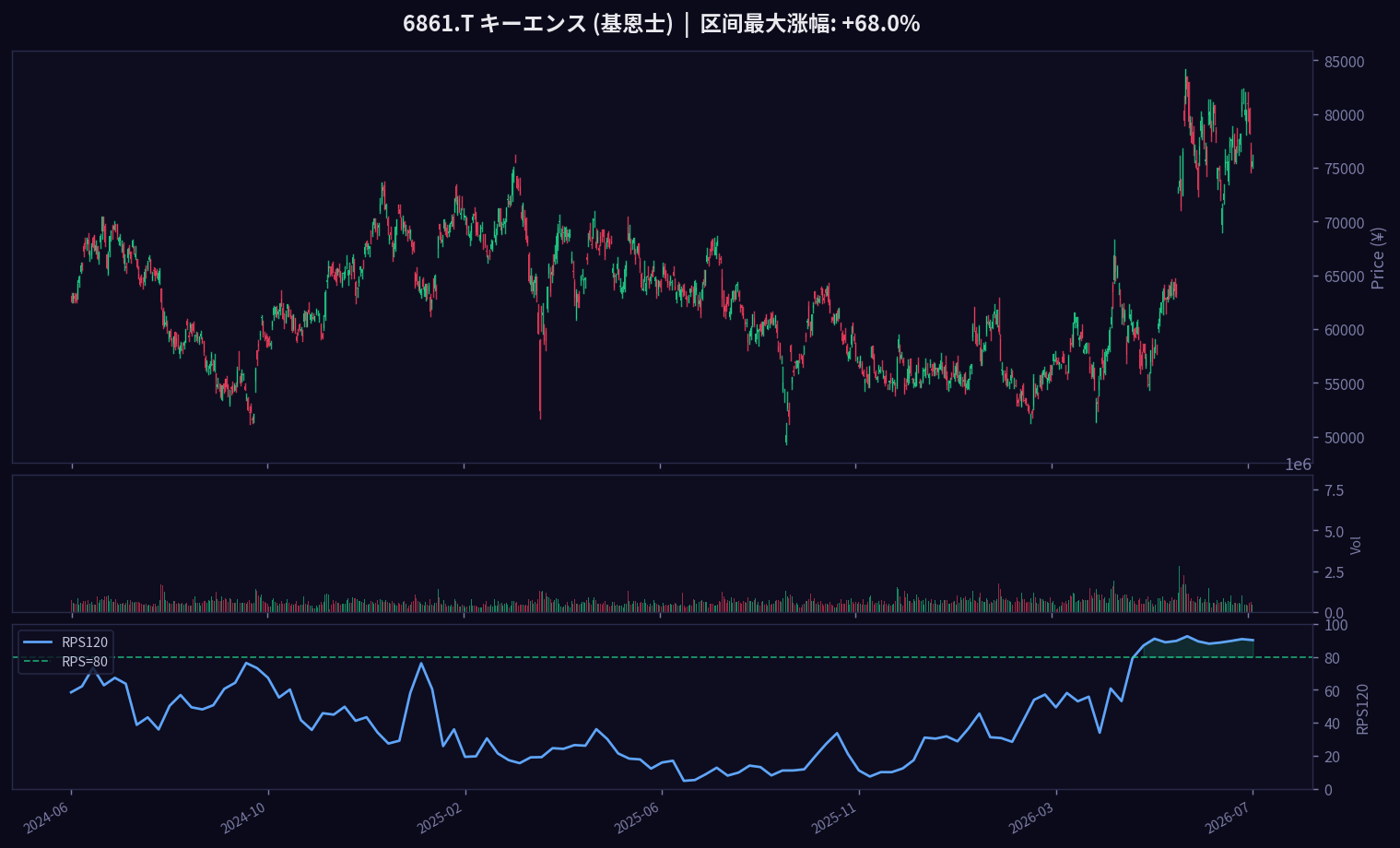The width and height of the screenshot is (1400, 848).
Task: Click the 70000 price axis tick
Action: pos(1344,223)
